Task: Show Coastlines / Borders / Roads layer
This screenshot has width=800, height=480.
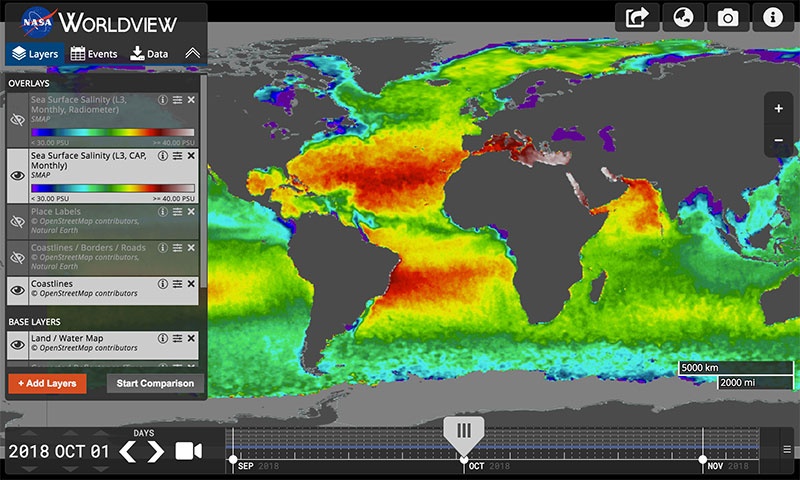Action: [x=17, y=258]
